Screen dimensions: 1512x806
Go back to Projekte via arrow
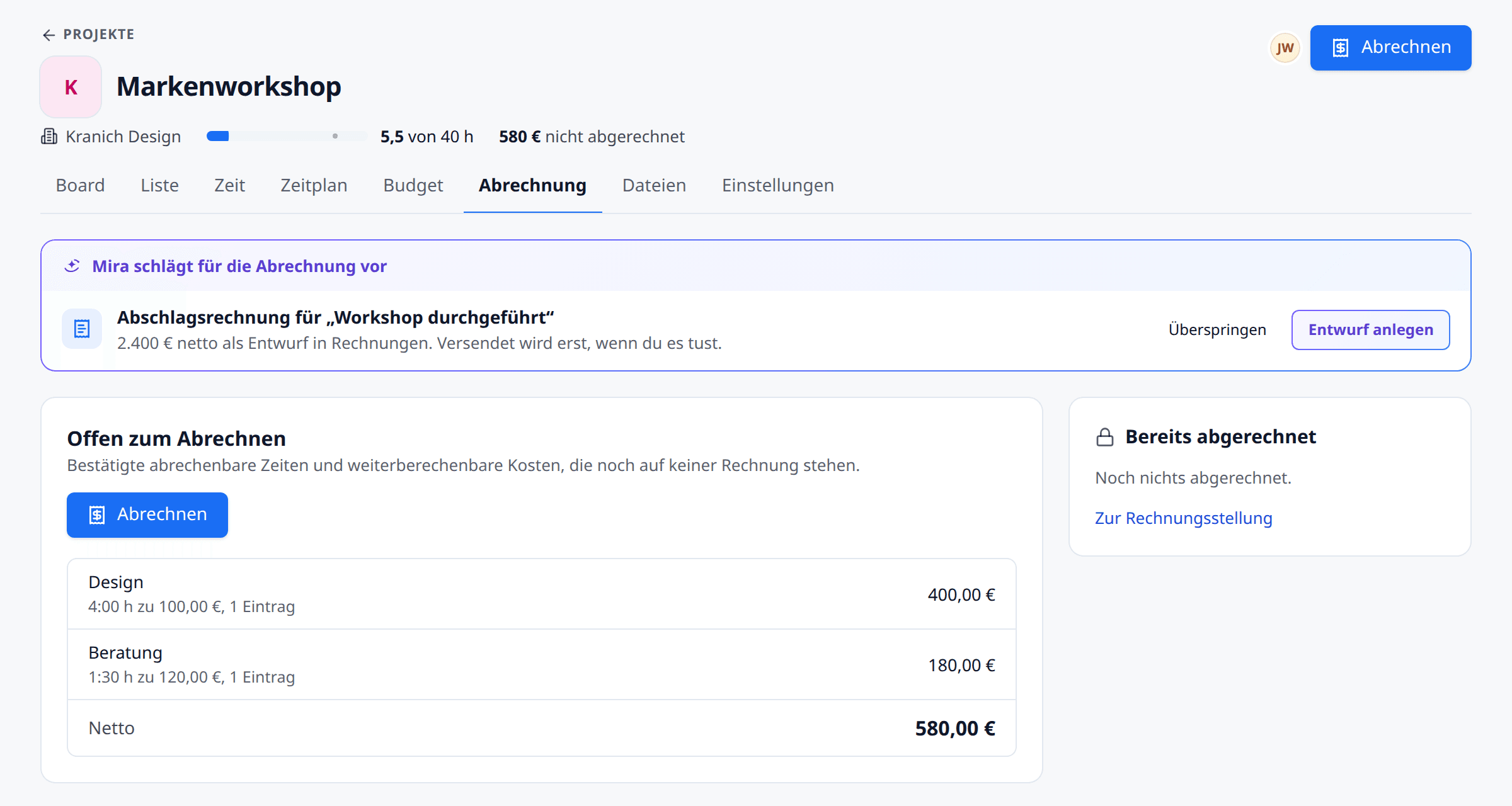(49, 35)
